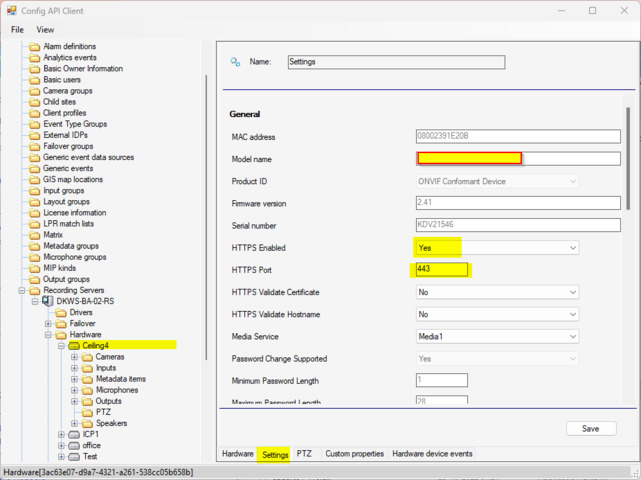Click the Settings icon next to Name
The width and height of the screenshot is (641, 480).
pos(236,62)
